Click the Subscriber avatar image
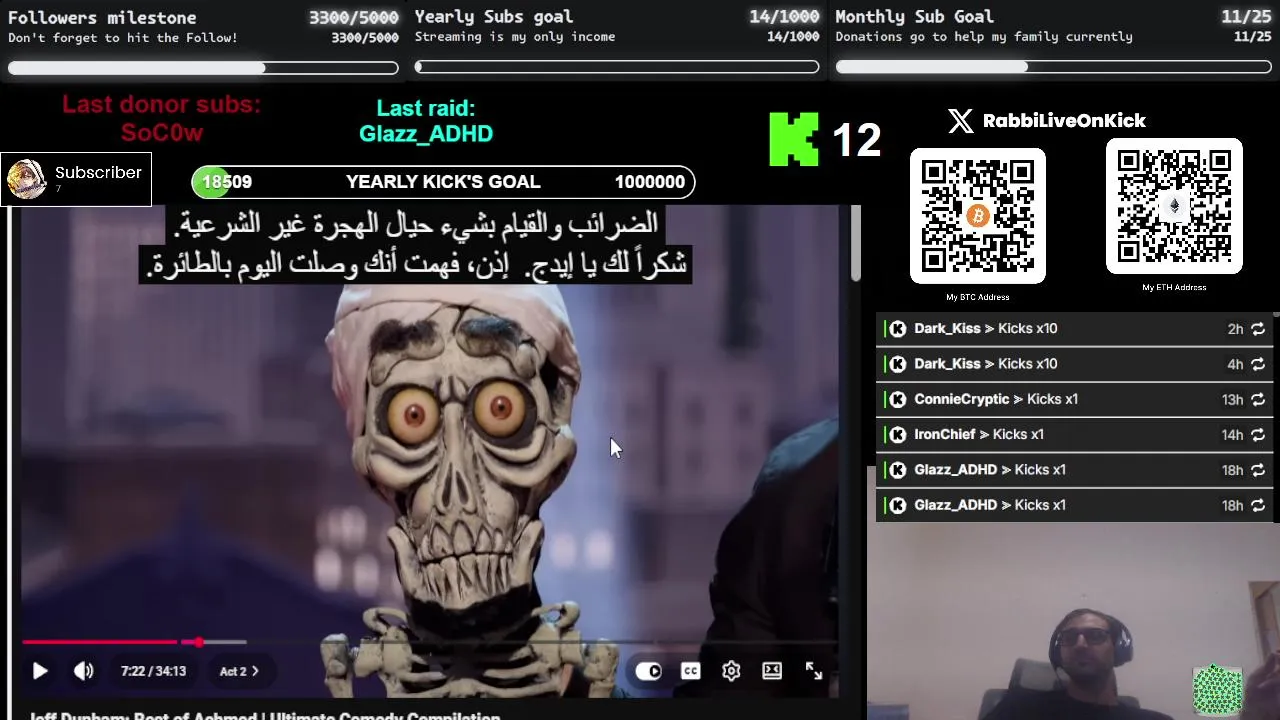The height and width of the screenshot is (720, 1280). [26, 179]
